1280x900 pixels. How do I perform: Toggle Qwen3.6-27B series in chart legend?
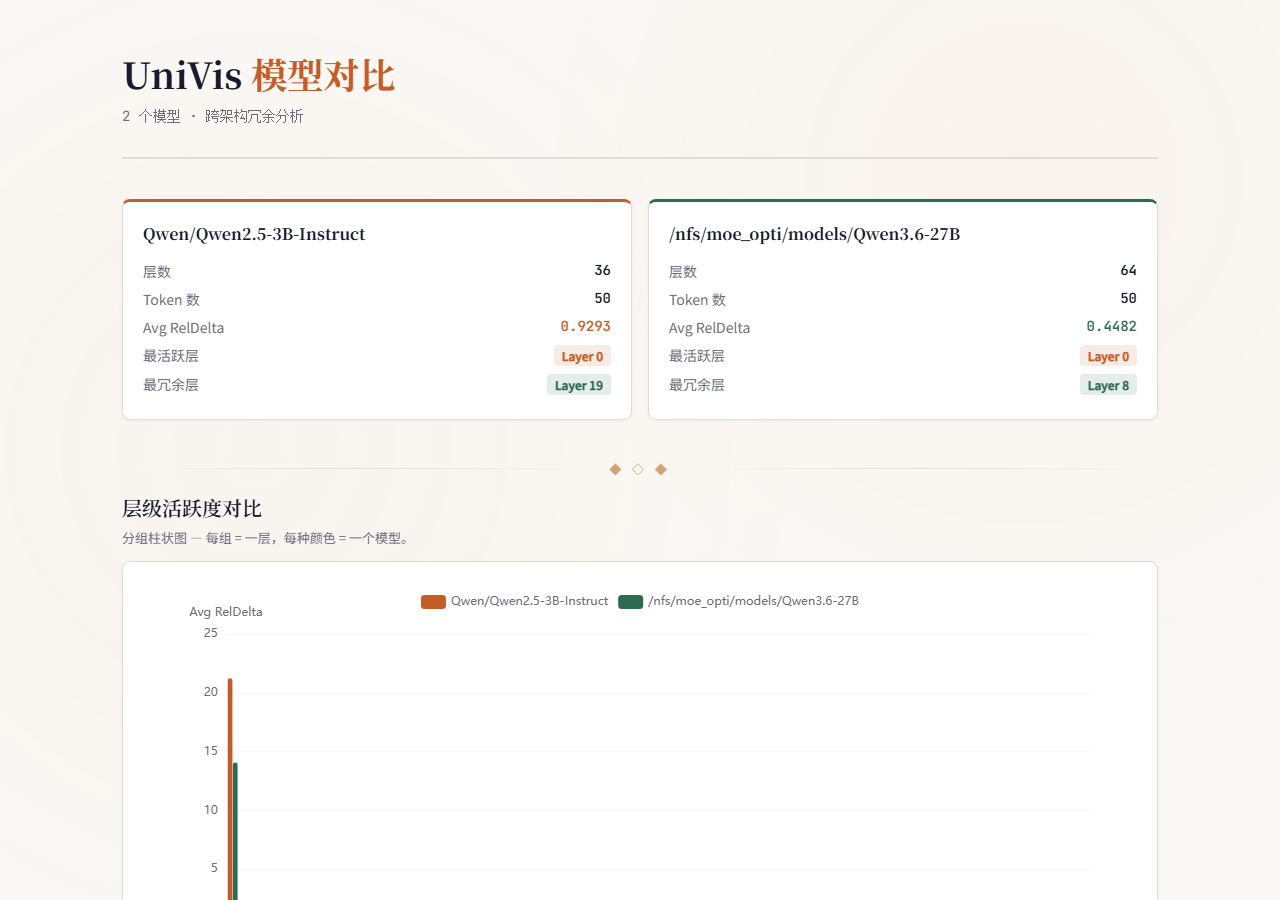click(738, 601)
